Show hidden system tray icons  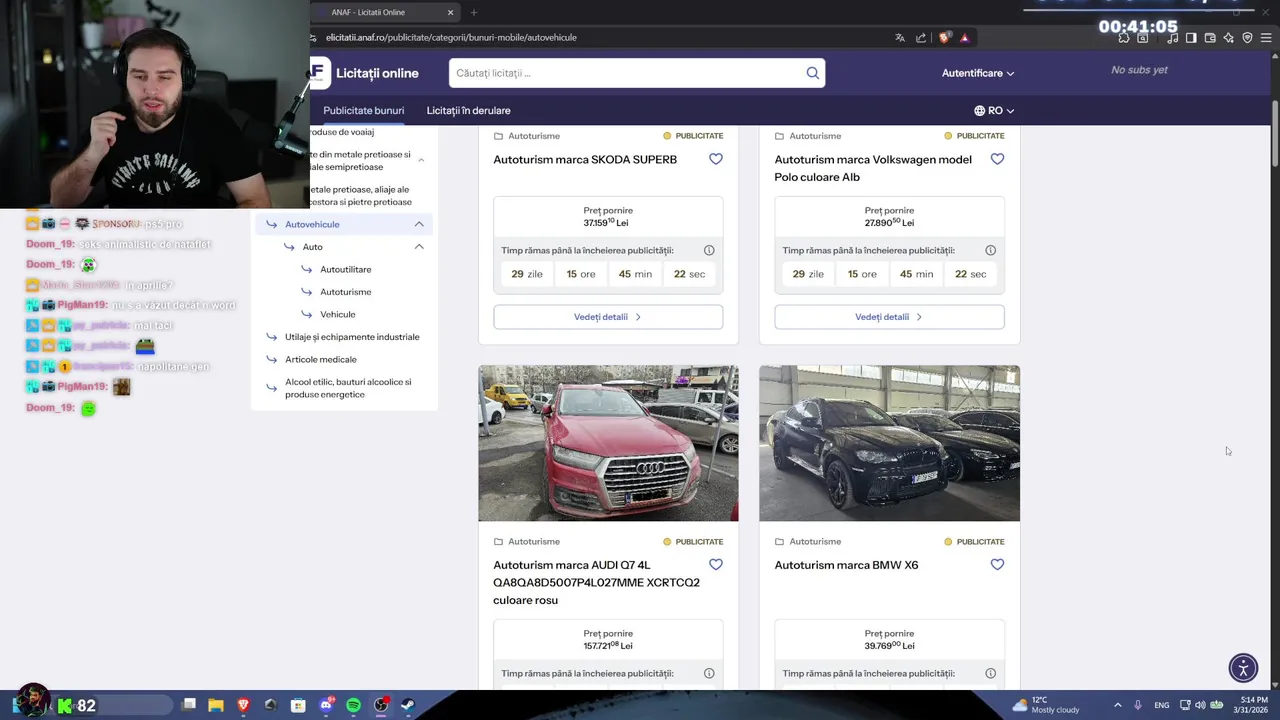pyautogui.click(x=1118, y=705)
